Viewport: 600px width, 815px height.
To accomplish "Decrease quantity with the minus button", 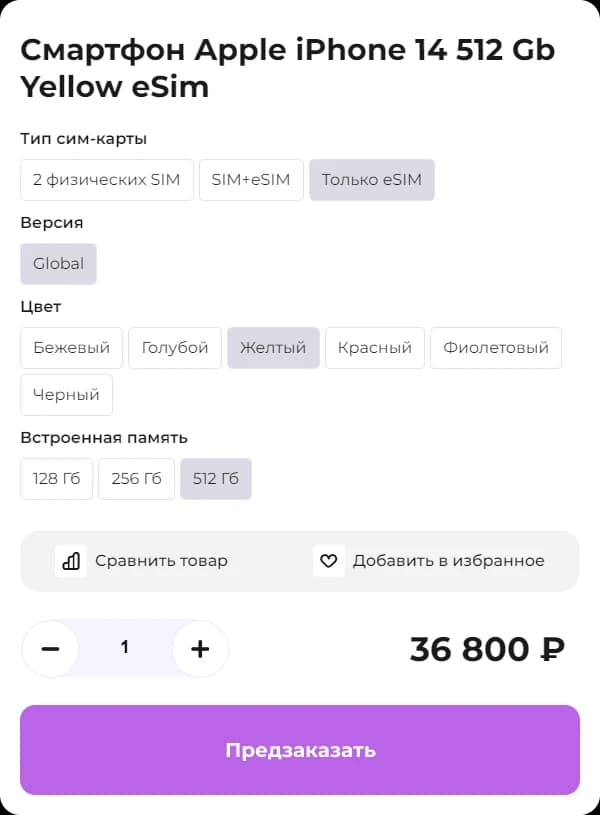I will click(50, 649).
